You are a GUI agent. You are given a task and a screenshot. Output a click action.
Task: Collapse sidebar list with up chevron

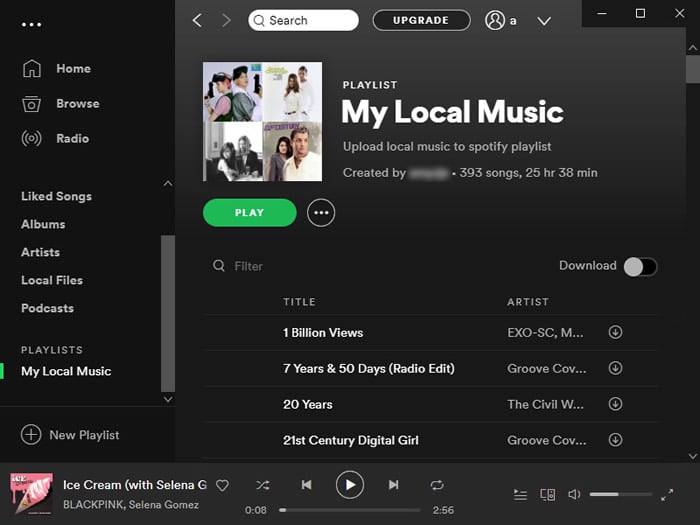(x=168, y=183)
